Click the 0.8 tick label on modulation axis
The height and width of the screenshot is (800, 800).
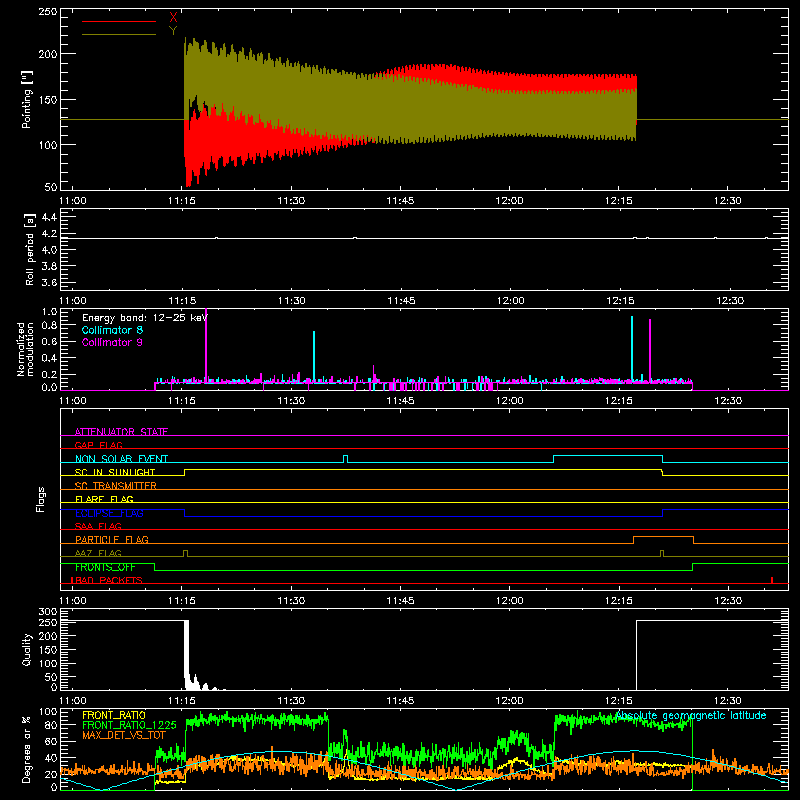click(x=49, y=326)
